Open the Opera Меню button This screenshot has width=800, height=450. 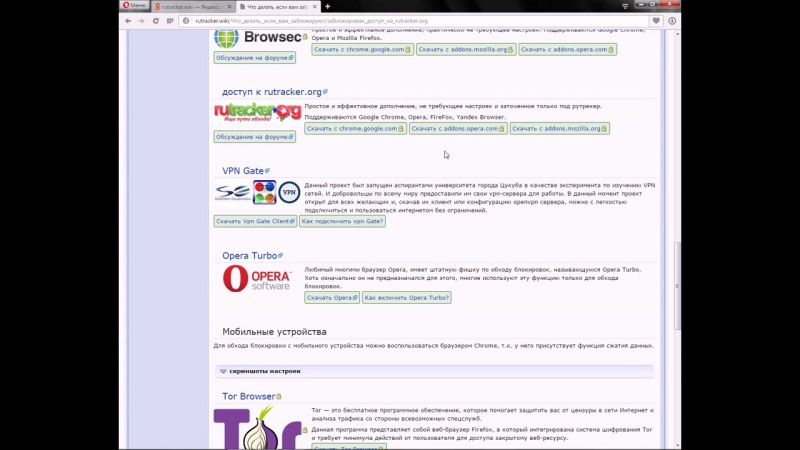coord(135,6)
